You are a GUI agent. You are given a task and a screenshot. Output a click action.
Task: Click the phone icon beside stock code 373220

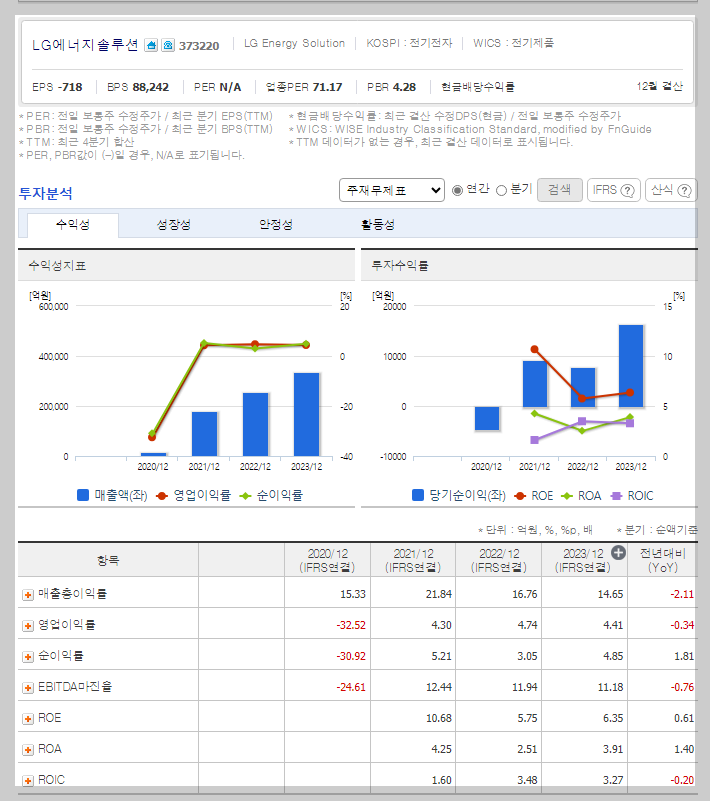168,45
